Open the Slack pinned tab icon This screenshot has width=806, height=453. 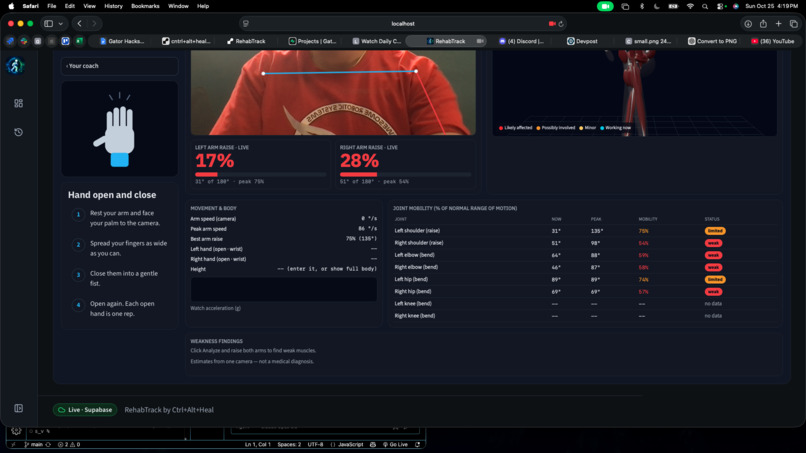24,41
